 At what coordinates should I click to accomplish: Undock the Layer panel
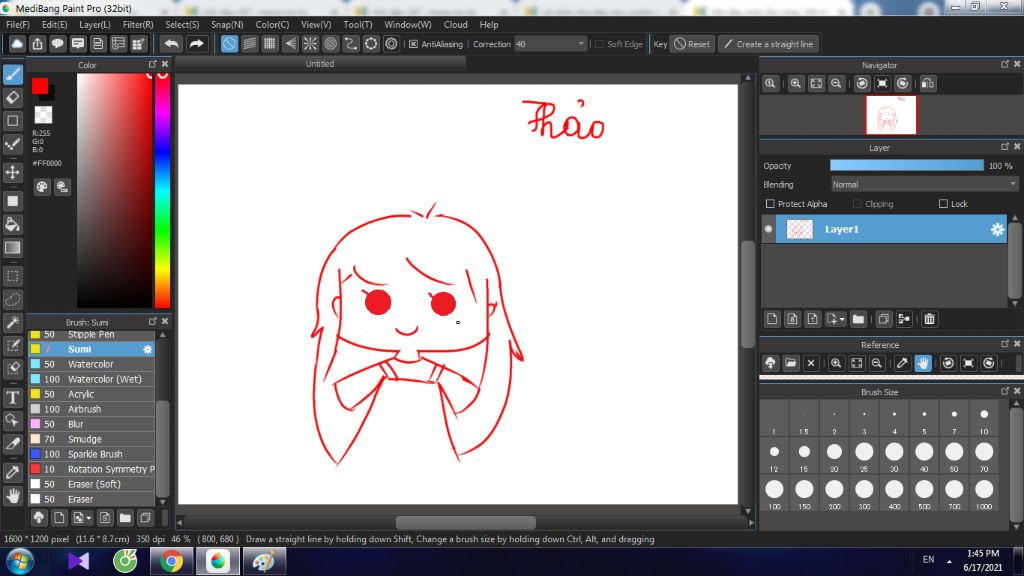click(x=1005, y=147)
